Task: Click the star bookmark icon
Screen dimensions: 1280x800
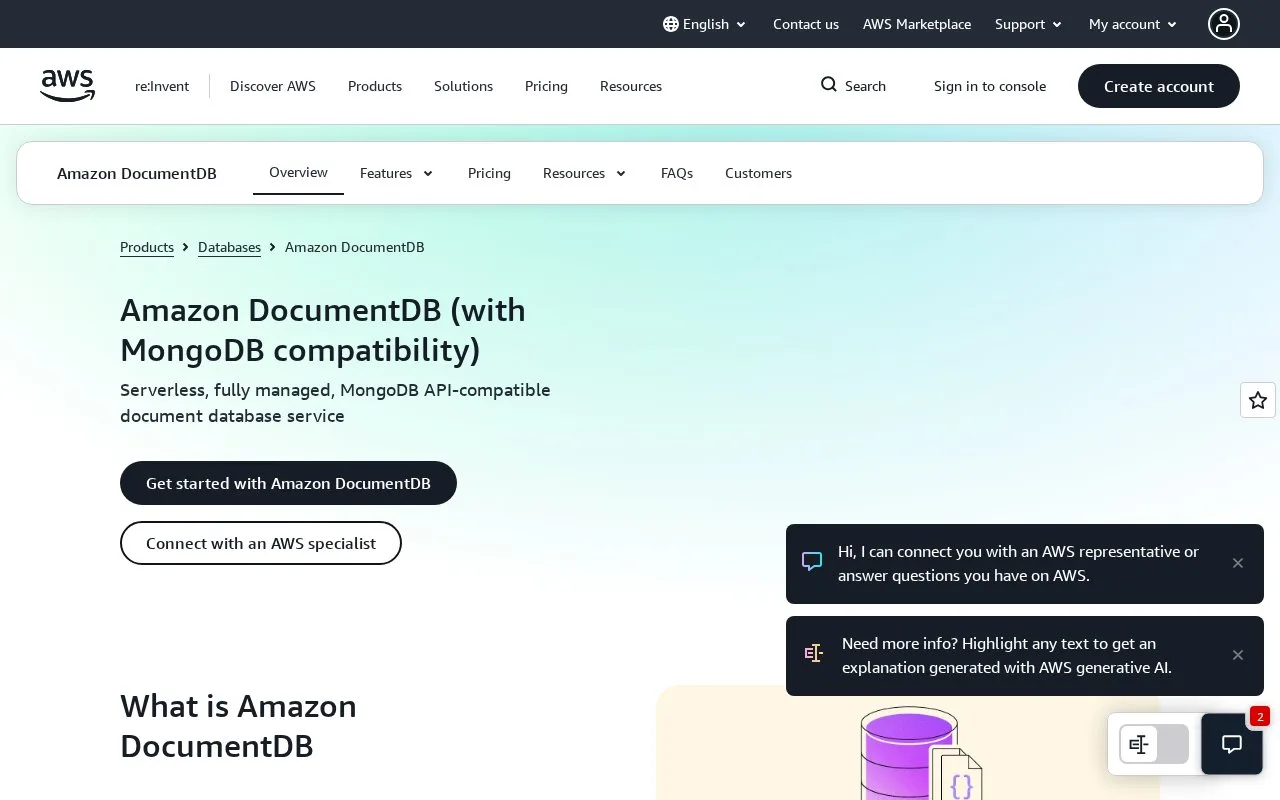Action: pos(1258,400)
